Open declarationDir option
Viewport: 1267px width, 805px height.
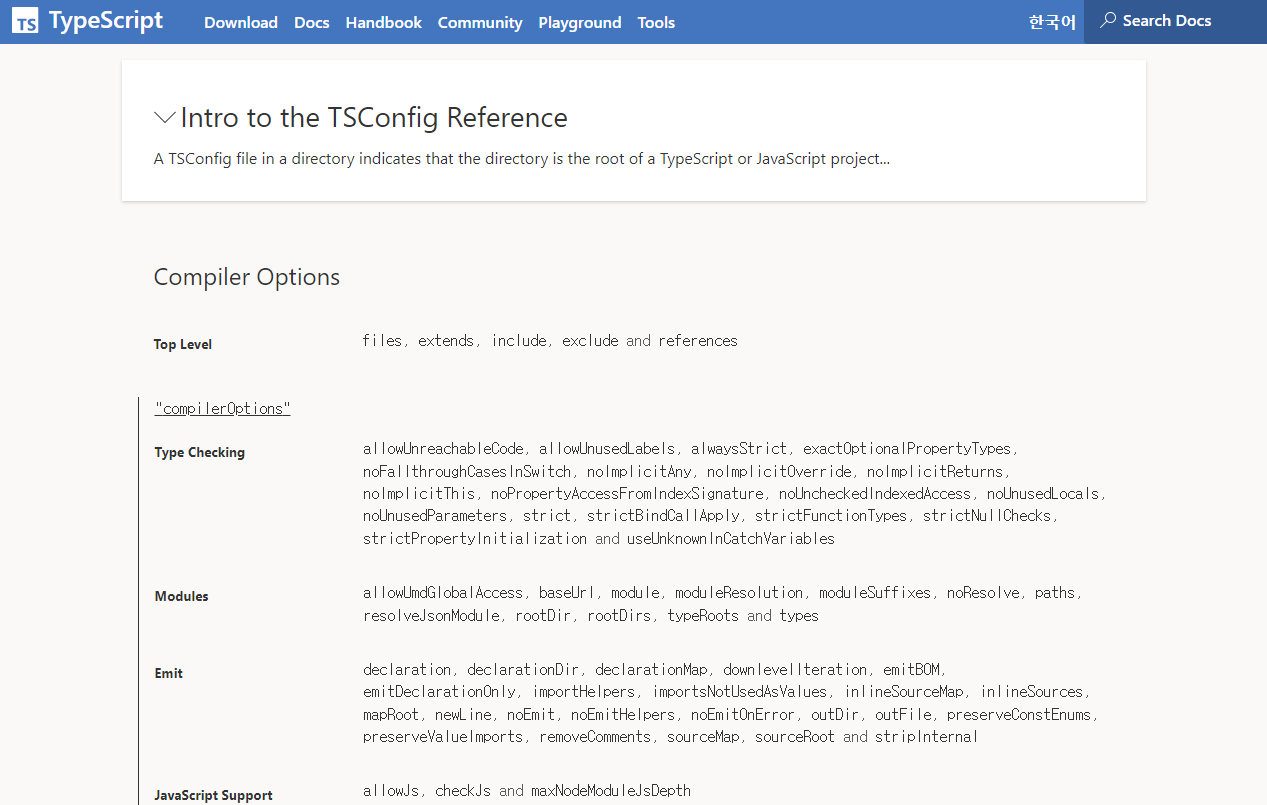click(x=523, y=670)
